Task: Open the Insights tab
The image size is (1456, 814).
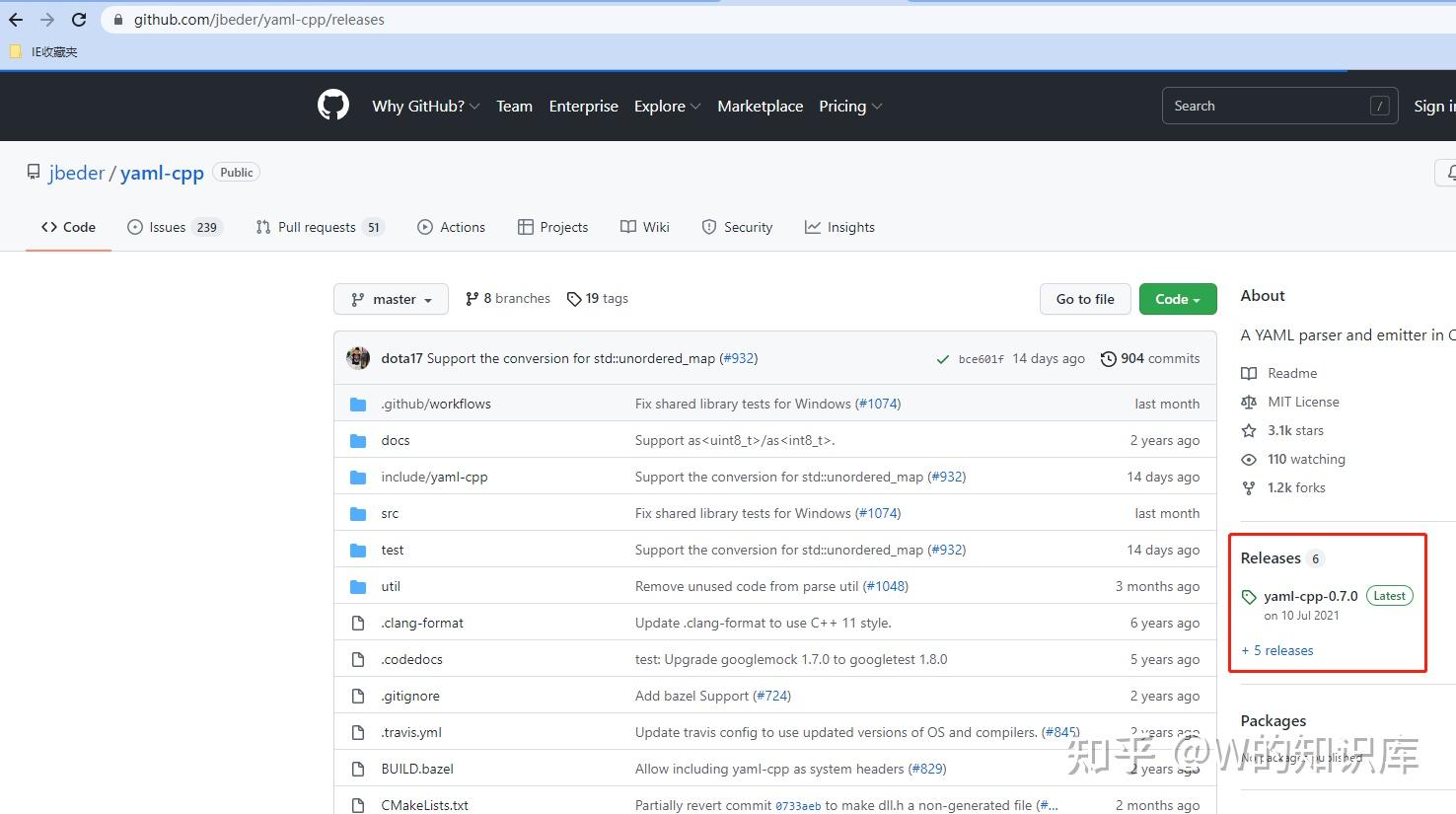Action: coord(839,227)
